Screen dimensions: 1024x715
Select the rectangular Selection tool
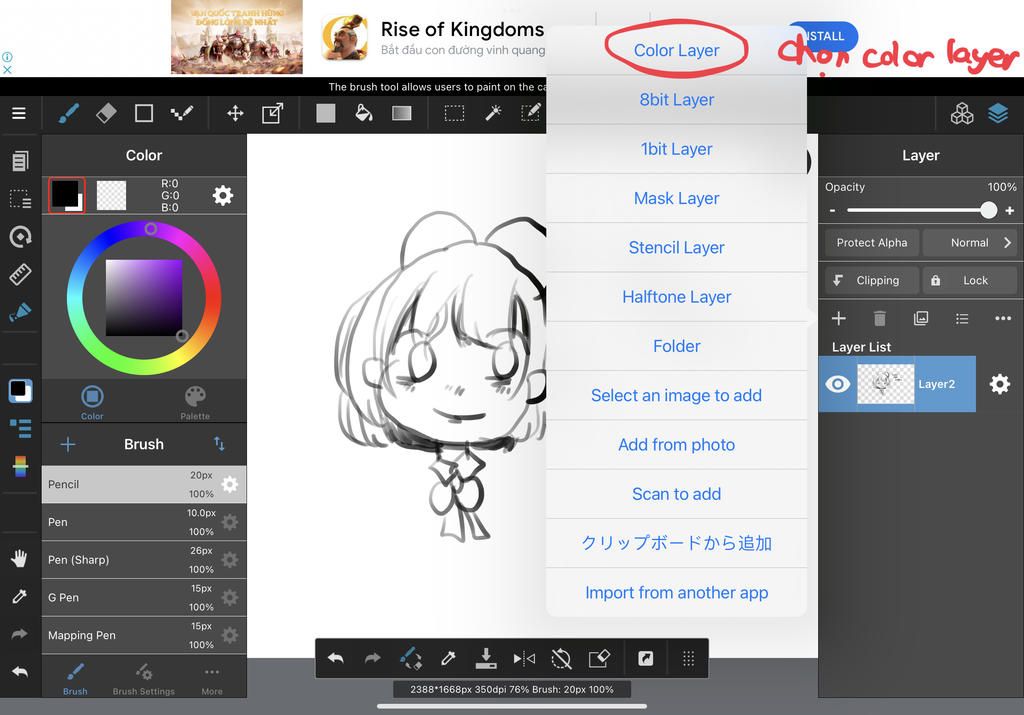point(455,114)
